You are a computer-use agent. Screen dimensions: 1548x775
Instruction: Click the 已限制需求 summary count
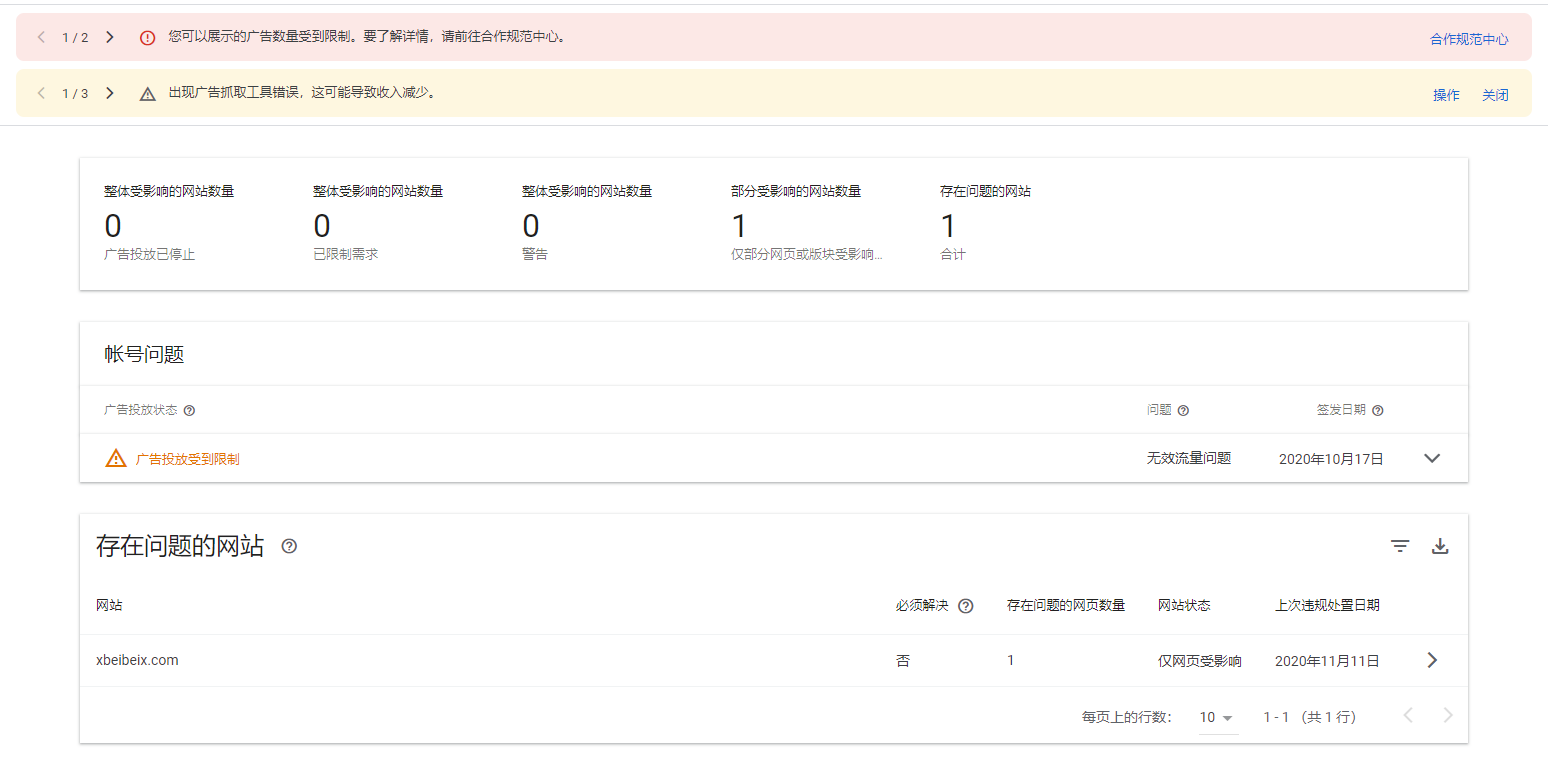click(322, 226)
